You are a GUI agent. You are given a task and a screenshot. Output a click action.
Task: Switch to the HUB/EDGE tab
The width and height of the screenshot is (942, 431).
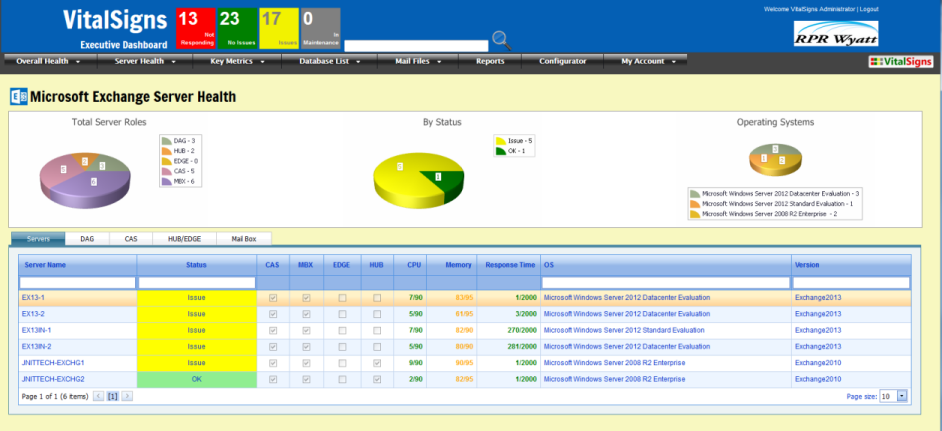point(184,239)
